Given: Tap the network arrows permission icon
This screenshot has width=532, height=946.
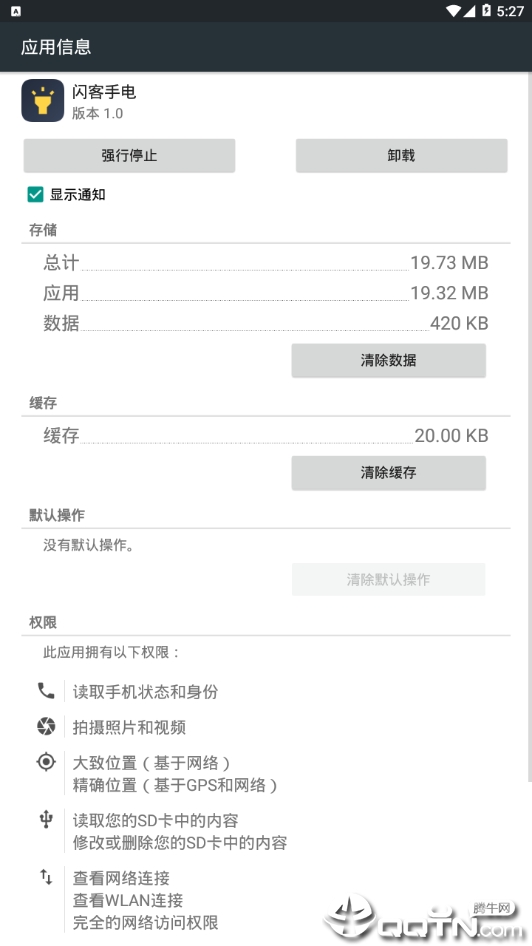Looking at the screenshot, I should 46,877.
